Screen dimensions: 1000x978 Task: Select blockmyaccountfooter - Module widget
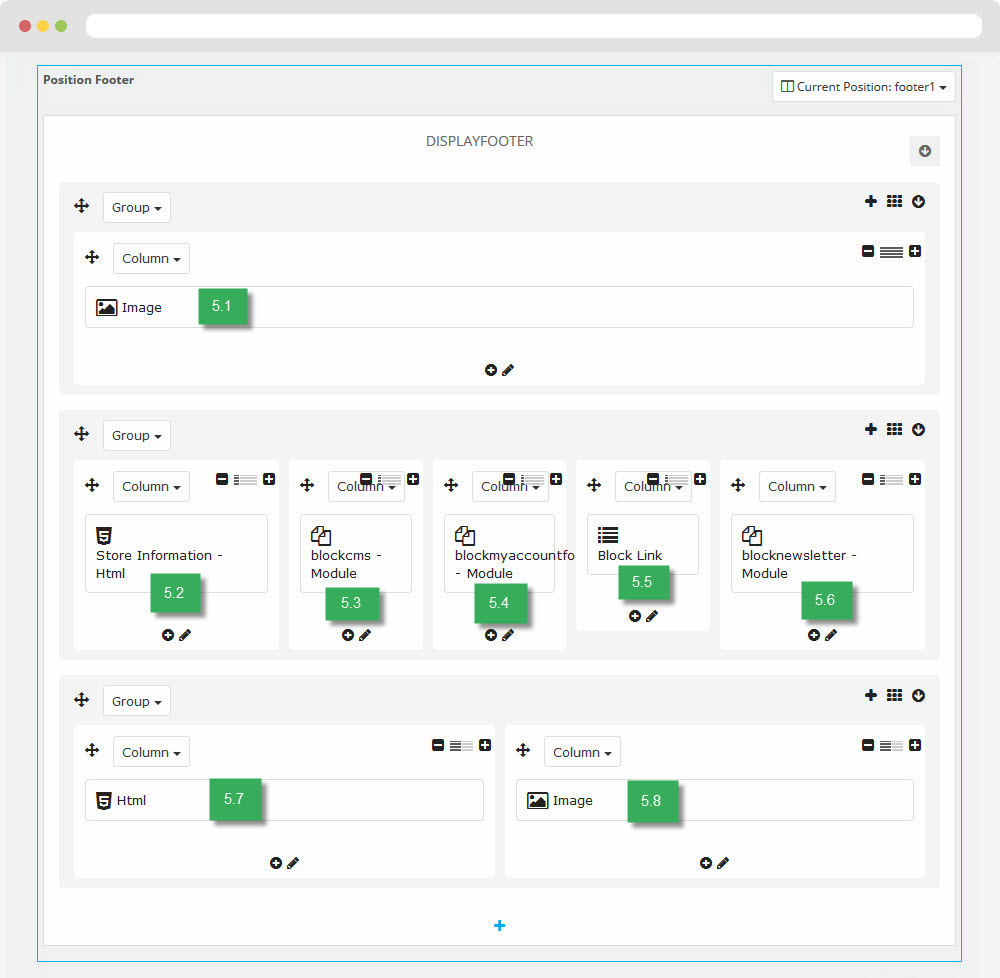[499, 553]
